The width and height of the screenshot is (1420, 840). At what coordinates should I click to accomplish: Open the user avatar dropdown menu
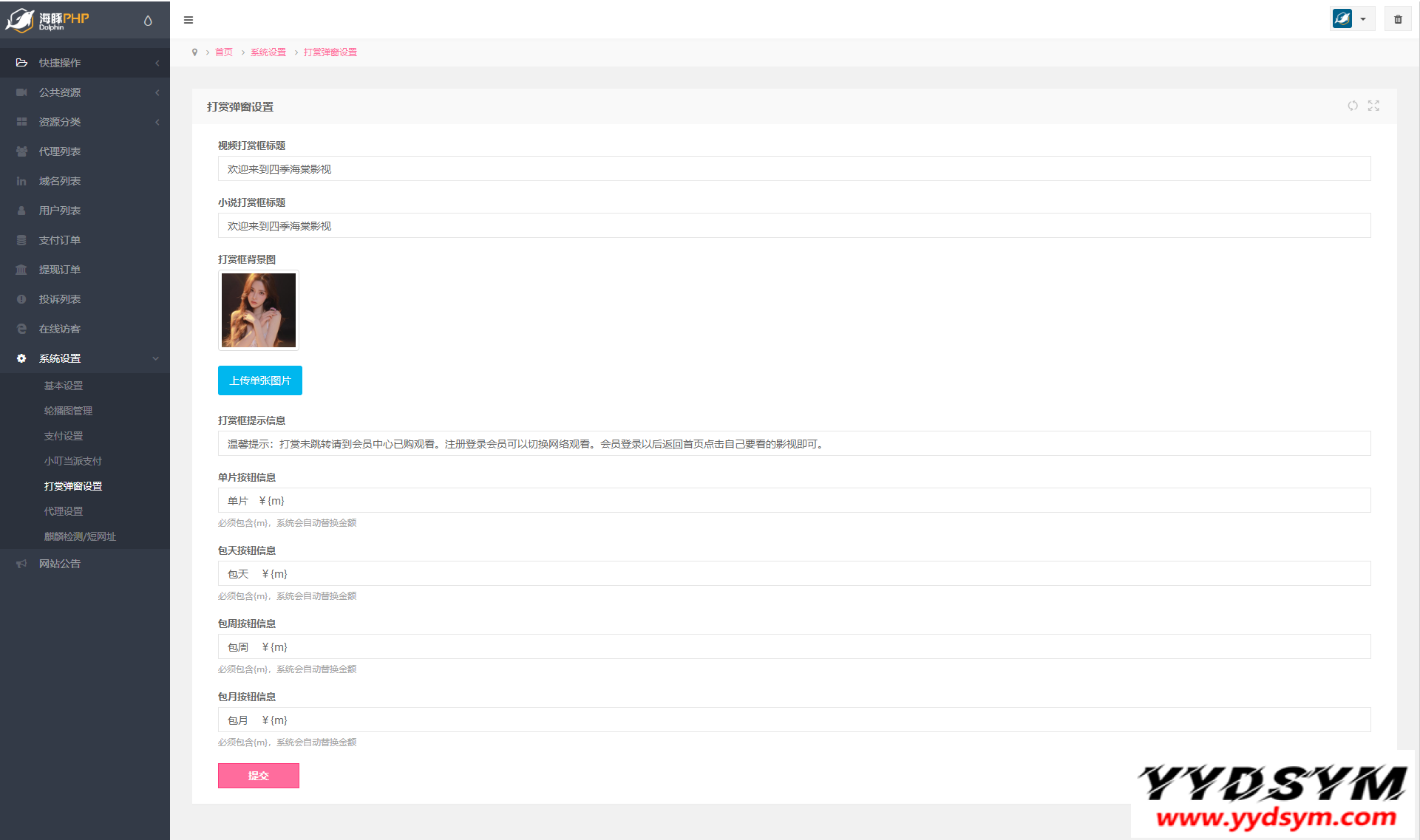(x=1352, y=19)
